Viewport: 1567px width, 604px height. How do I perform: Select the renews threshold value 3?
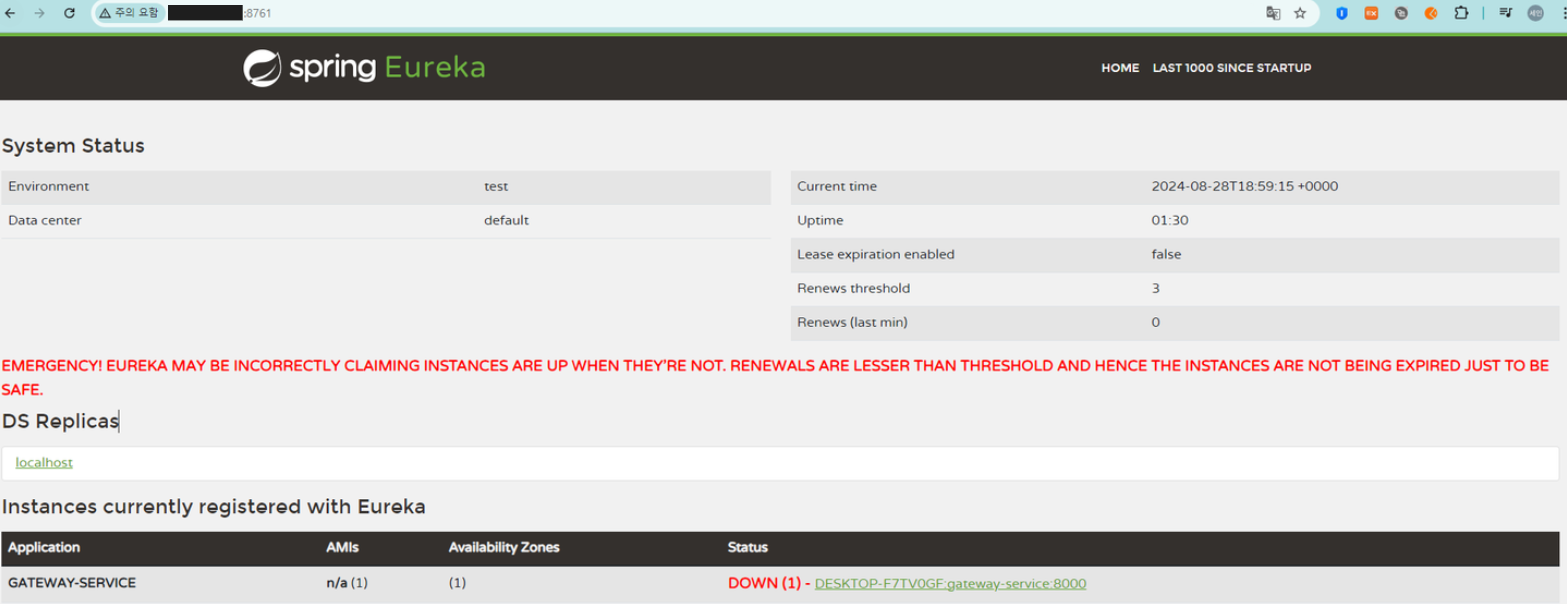click(1156, 288)
